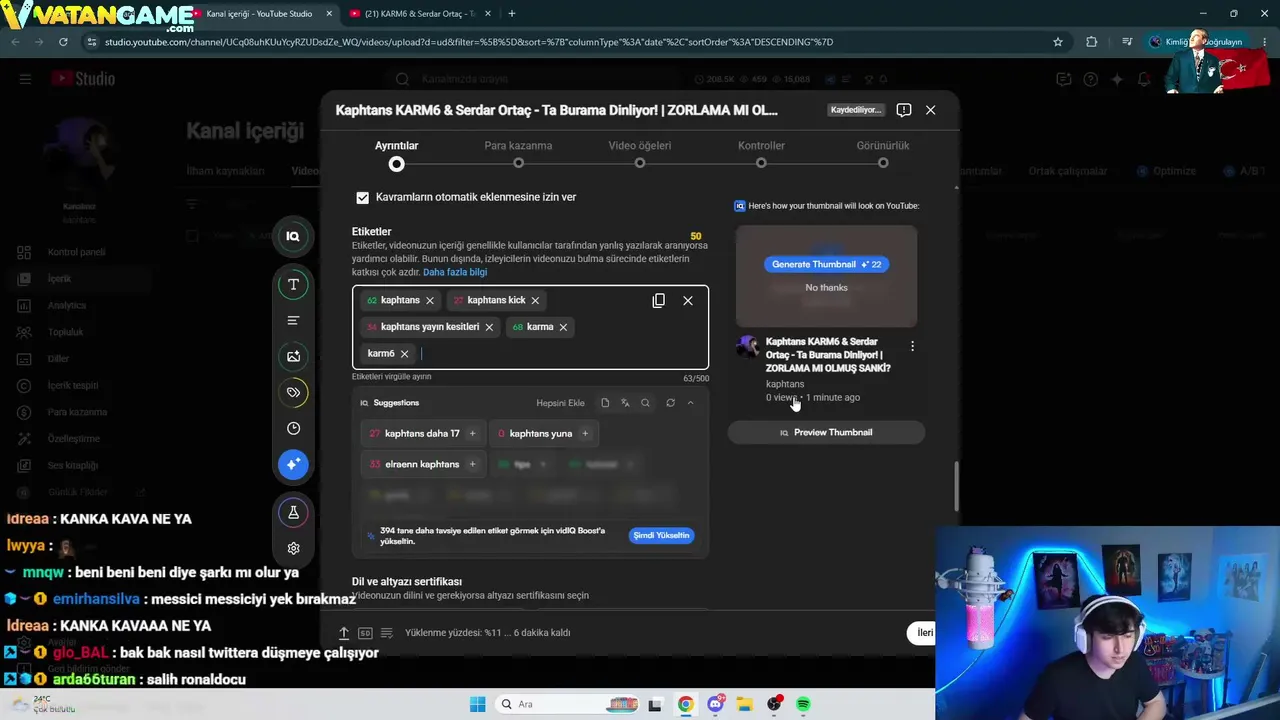Go to the Para kazanma step
Image resolution: width=1280 pixels, height=720 pixels.
[518, 154]
